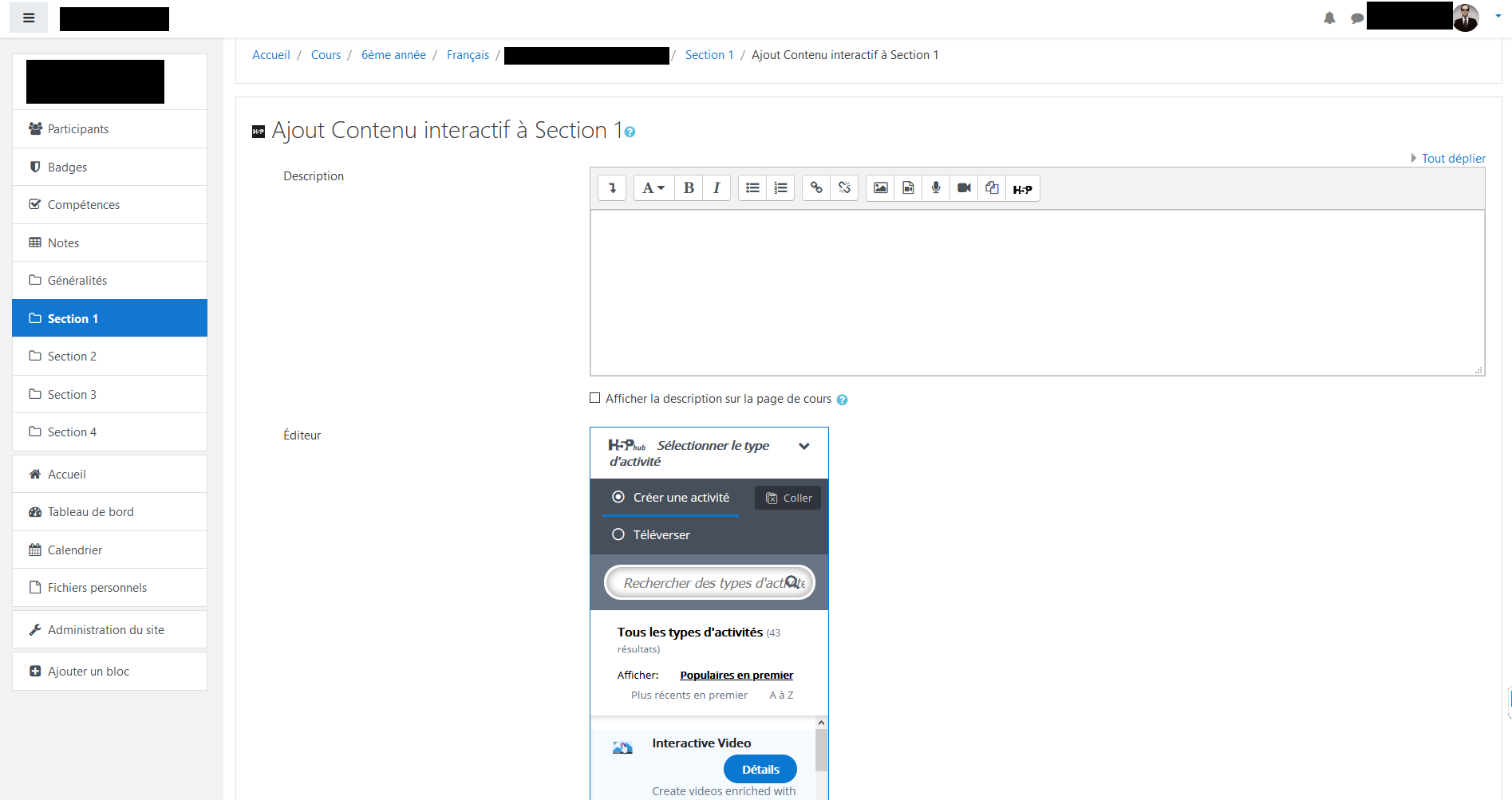
Task: Open Généralités section in sidebar
Action: [x=110, y=280]
